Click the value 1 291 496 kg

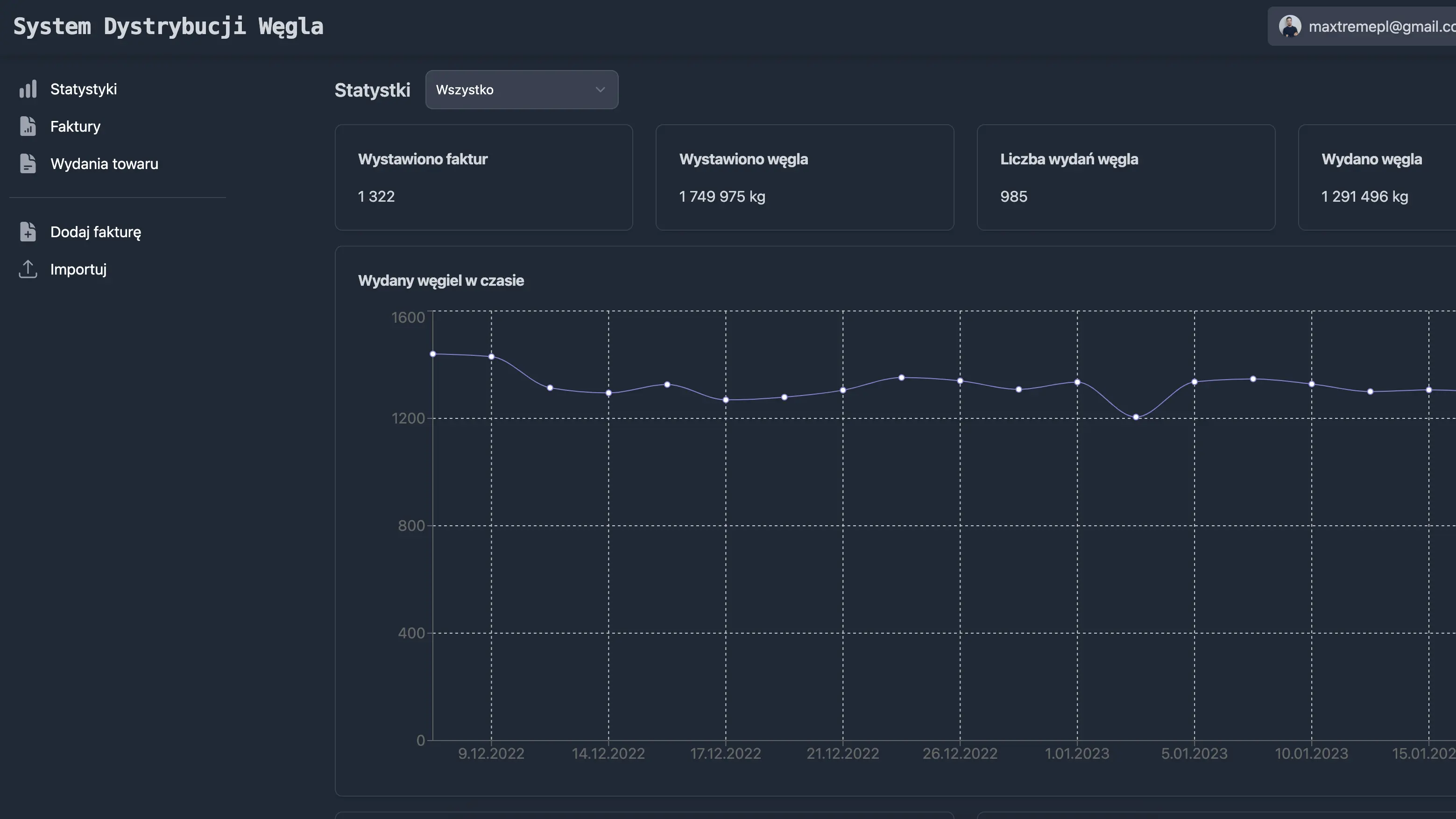pyautogui.click(x=1364, y=196)
